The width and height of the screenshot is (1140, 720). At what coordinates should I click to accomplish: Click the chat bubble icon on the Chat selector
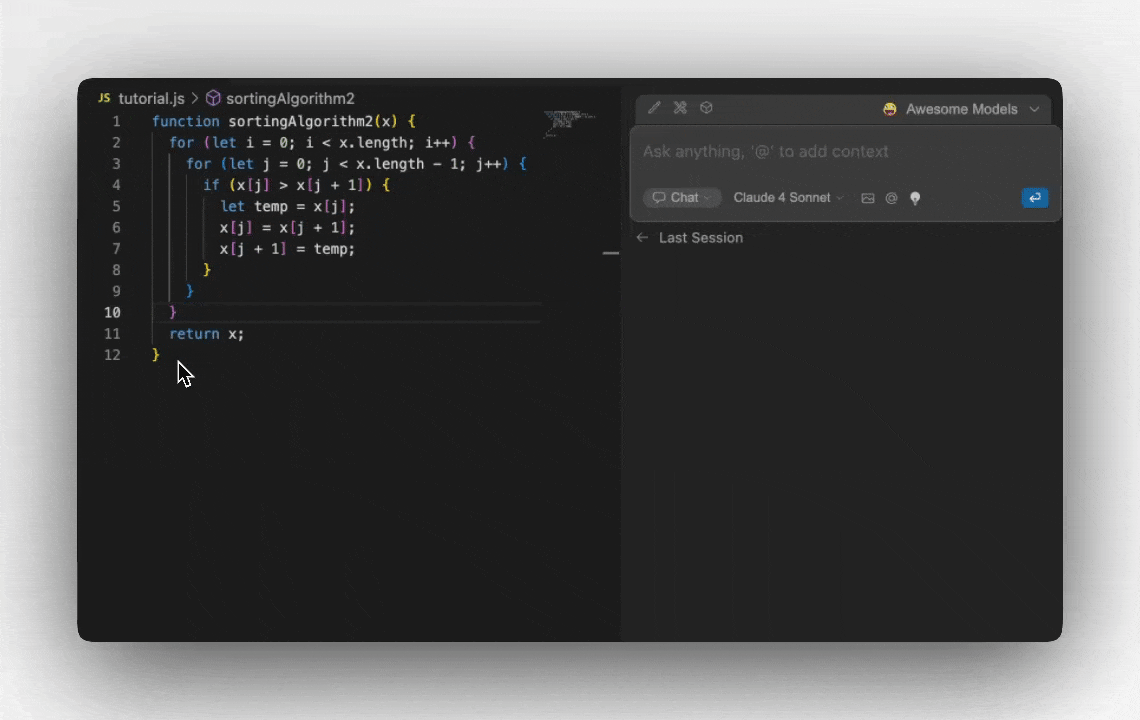(661, 197)
